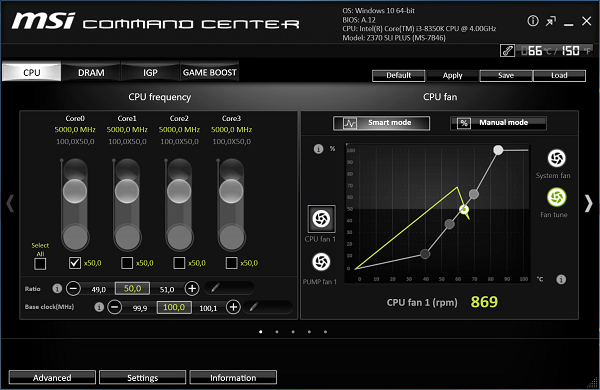This screenshot has width=600, height=390.
Task: Tick the Select All checkbox
Action: pyautogui.click(x=40, y=264)
